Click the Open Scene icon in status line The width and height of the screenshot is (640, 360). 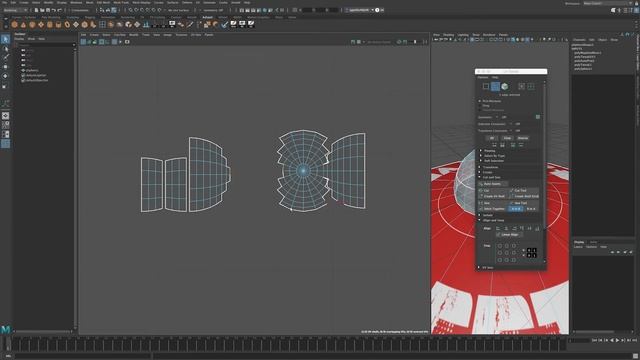[42, 10]
